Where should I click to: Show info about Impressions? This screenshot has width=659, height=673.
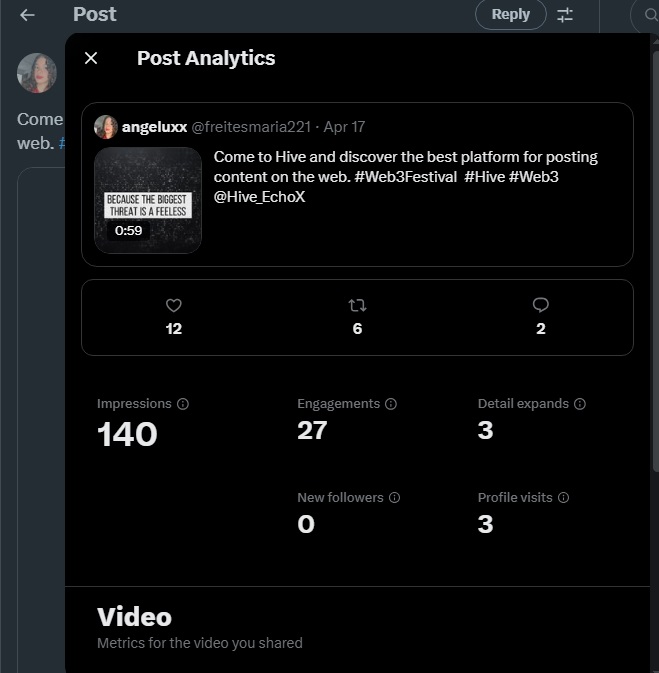183,404
